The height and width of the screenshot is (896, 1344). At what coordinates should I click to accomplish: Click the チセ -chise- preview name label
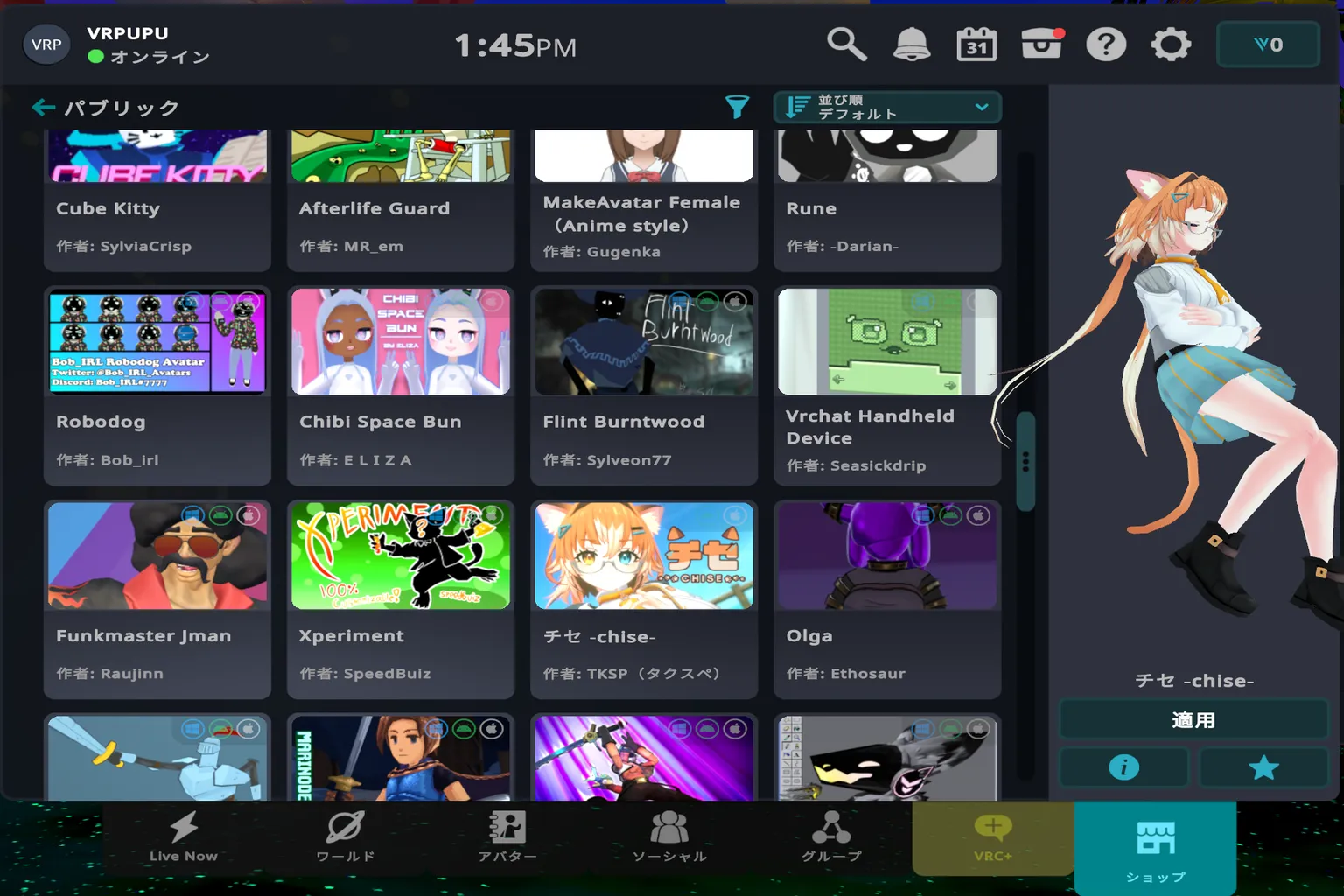click(x=1194, y=681)
